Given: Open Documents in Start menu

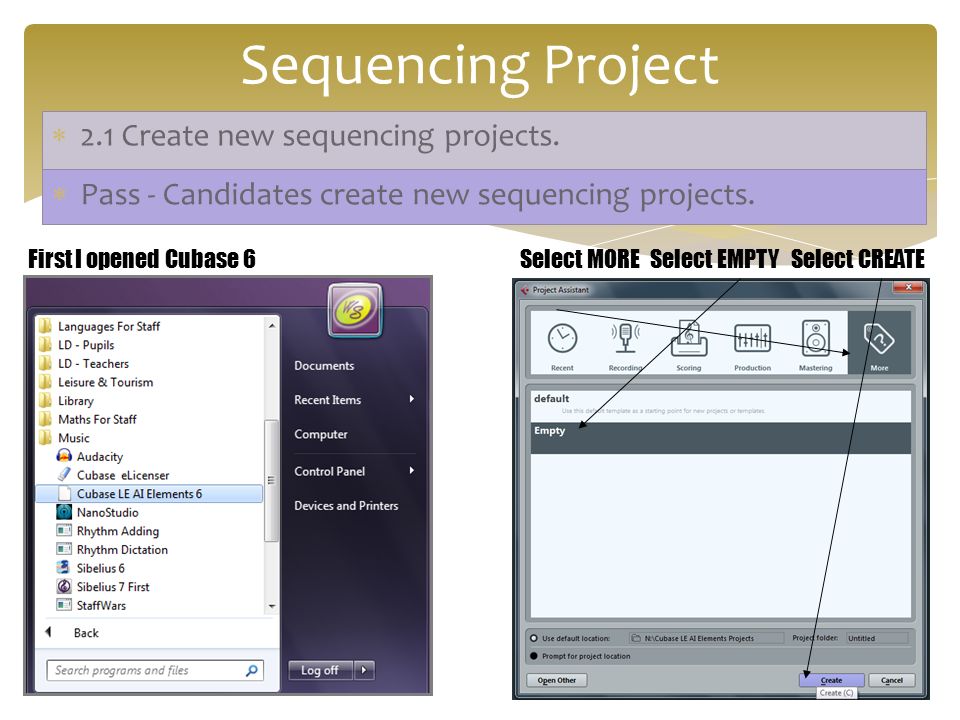Looking at the screenshot, I should pyautogui.click(x=324, y=366).
